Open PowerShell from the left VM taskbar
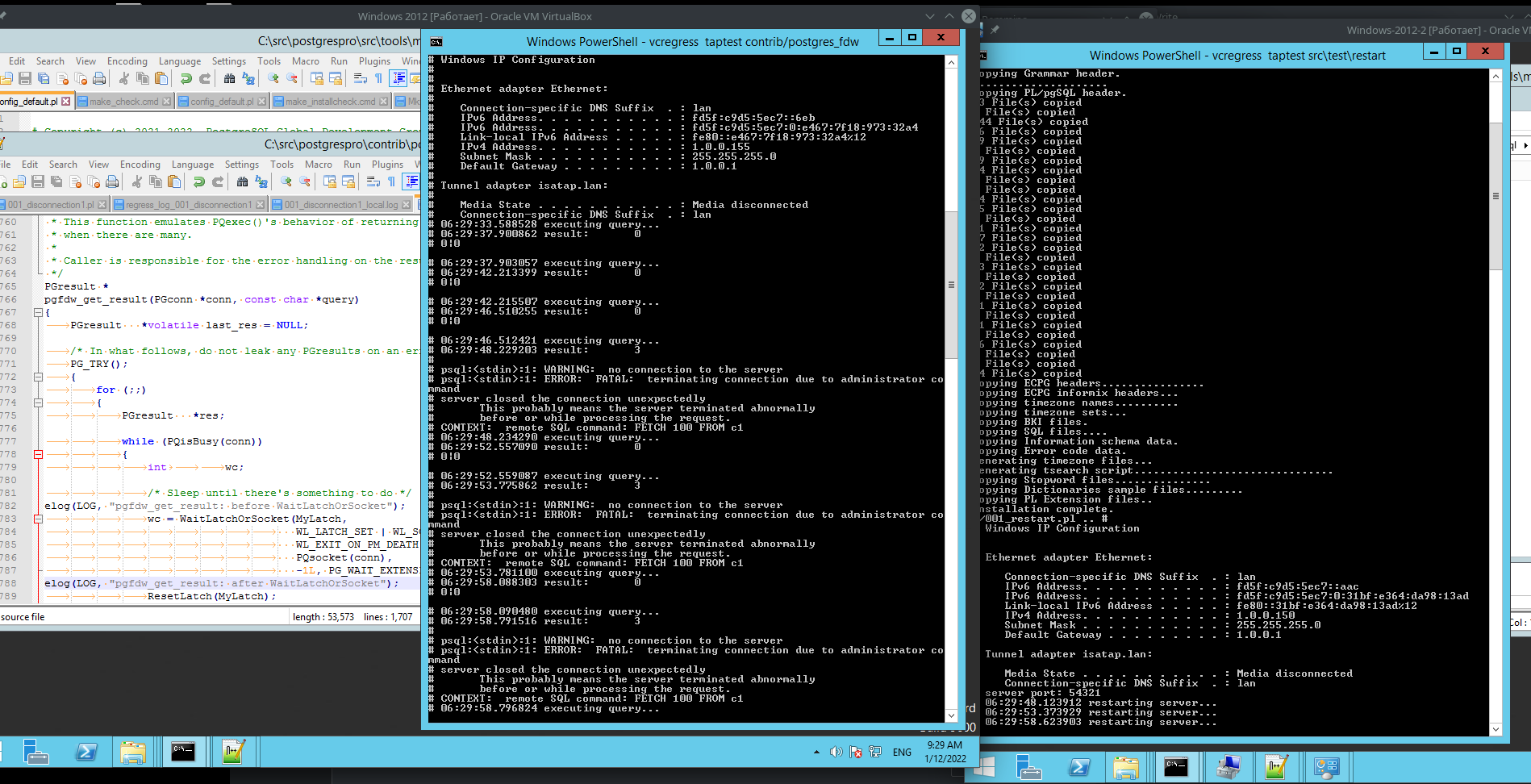This screenshot has width=1531, height=784. coord(86,752)
